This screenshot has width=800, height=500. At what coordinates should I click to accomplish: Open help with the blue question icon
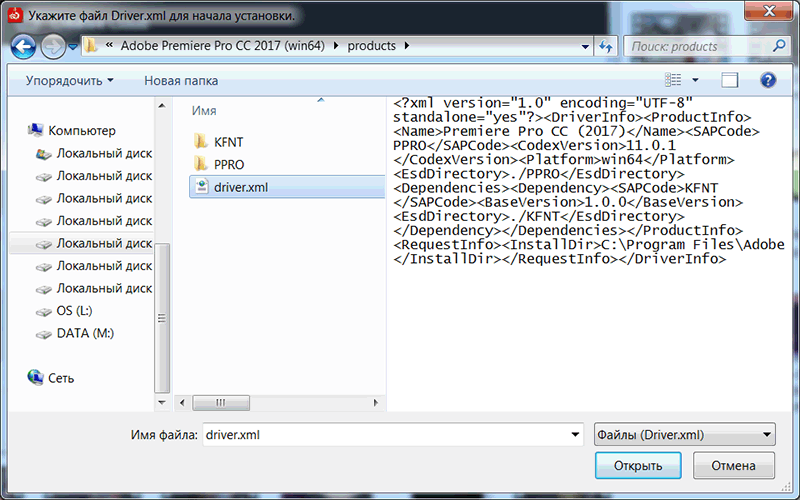pyautogui.click(x=768, y=80)
